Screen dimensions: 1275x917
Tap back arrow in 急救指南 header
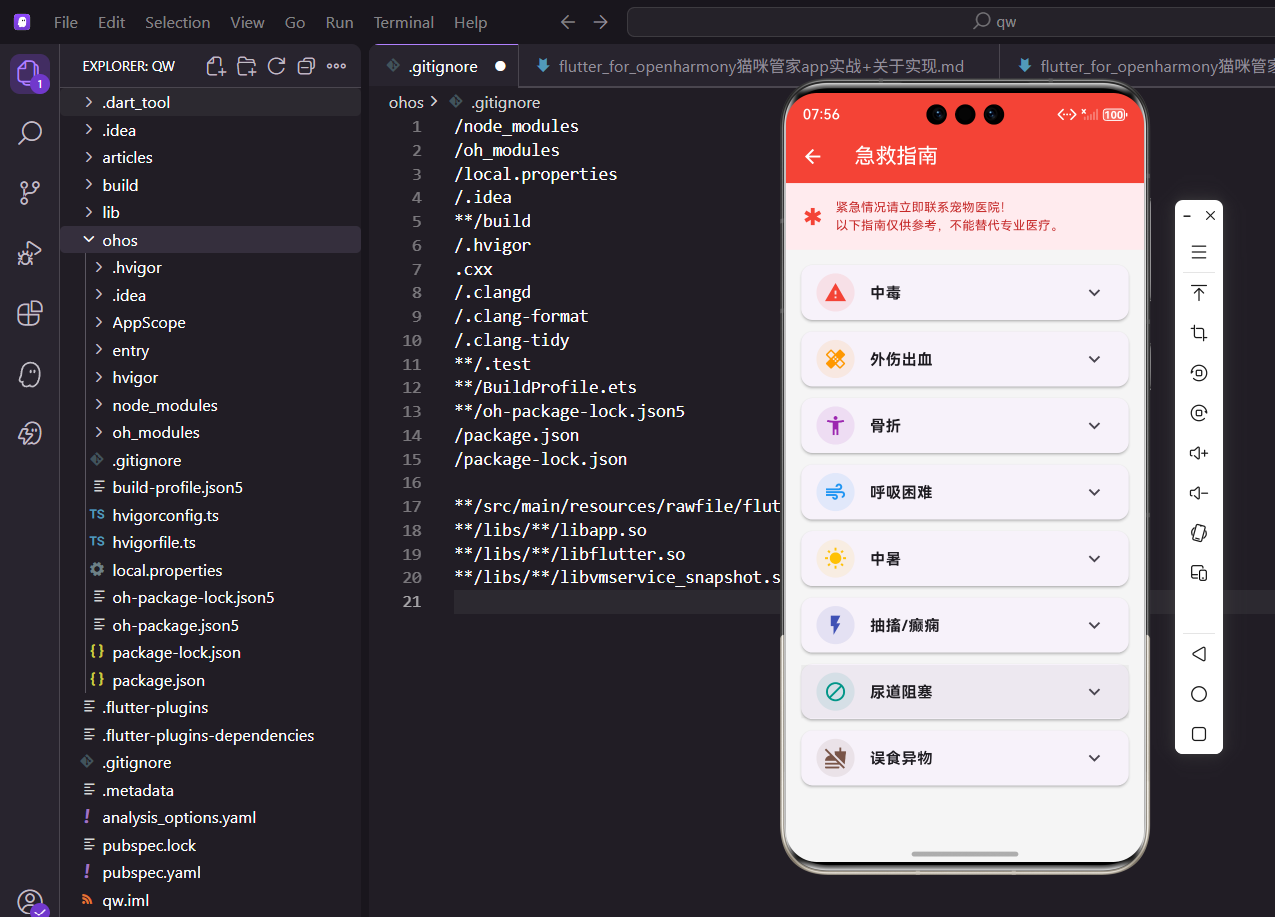click(813, 156)
